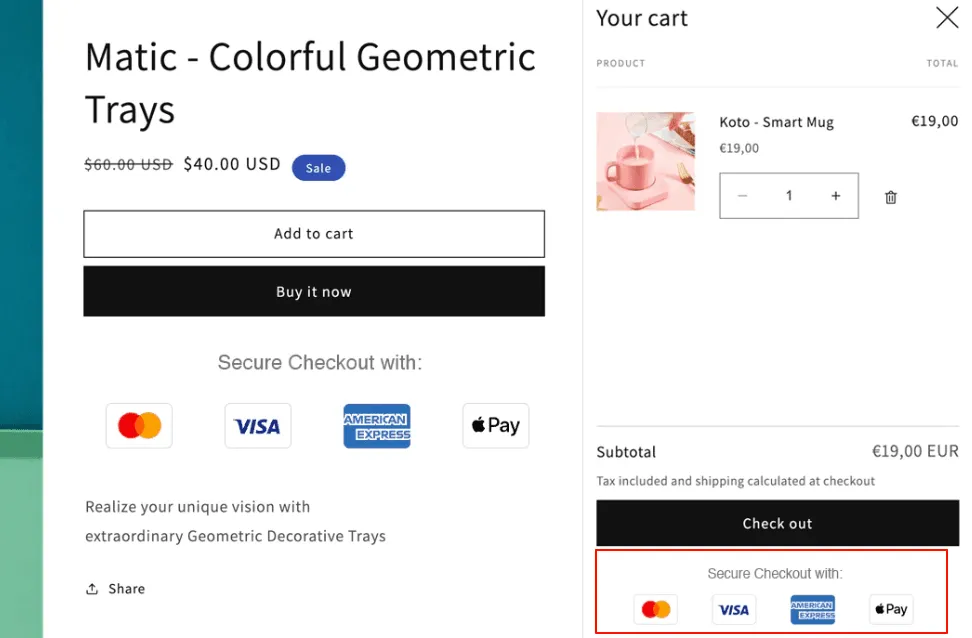Screen dimensions: 972x638
Task: Click the blue Sale badge
Action: (318, 168)
